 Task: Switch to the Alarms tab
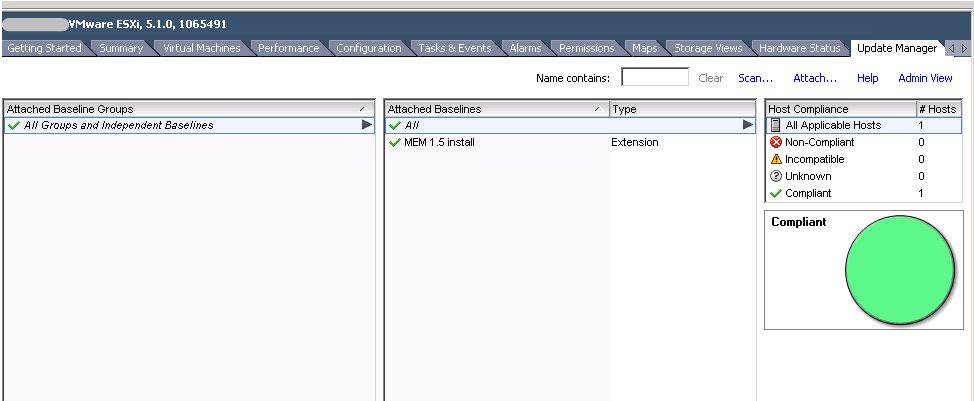[525, 48]
